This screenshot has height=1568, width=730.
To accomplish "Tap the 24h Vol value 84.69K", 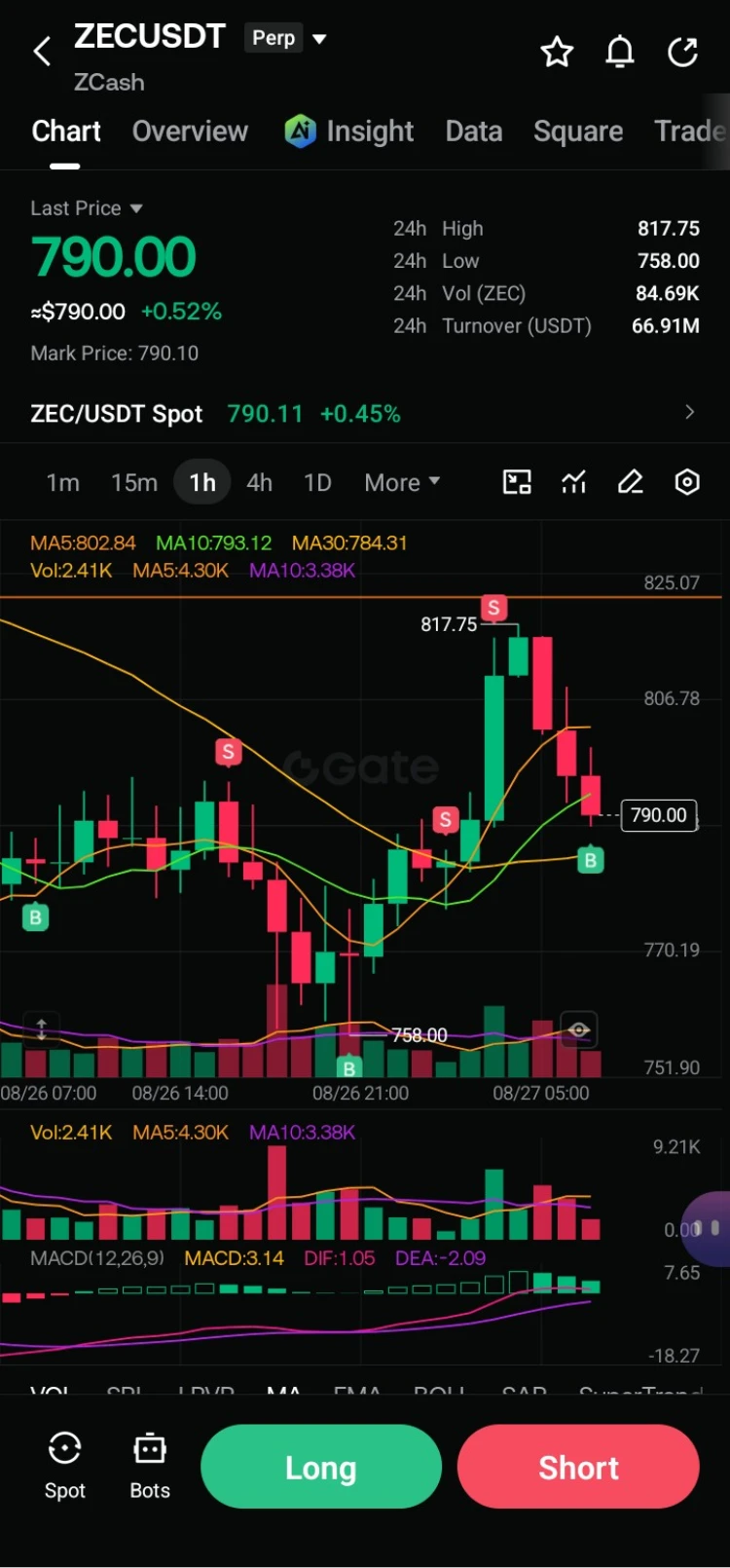I will tap(668, 293).
